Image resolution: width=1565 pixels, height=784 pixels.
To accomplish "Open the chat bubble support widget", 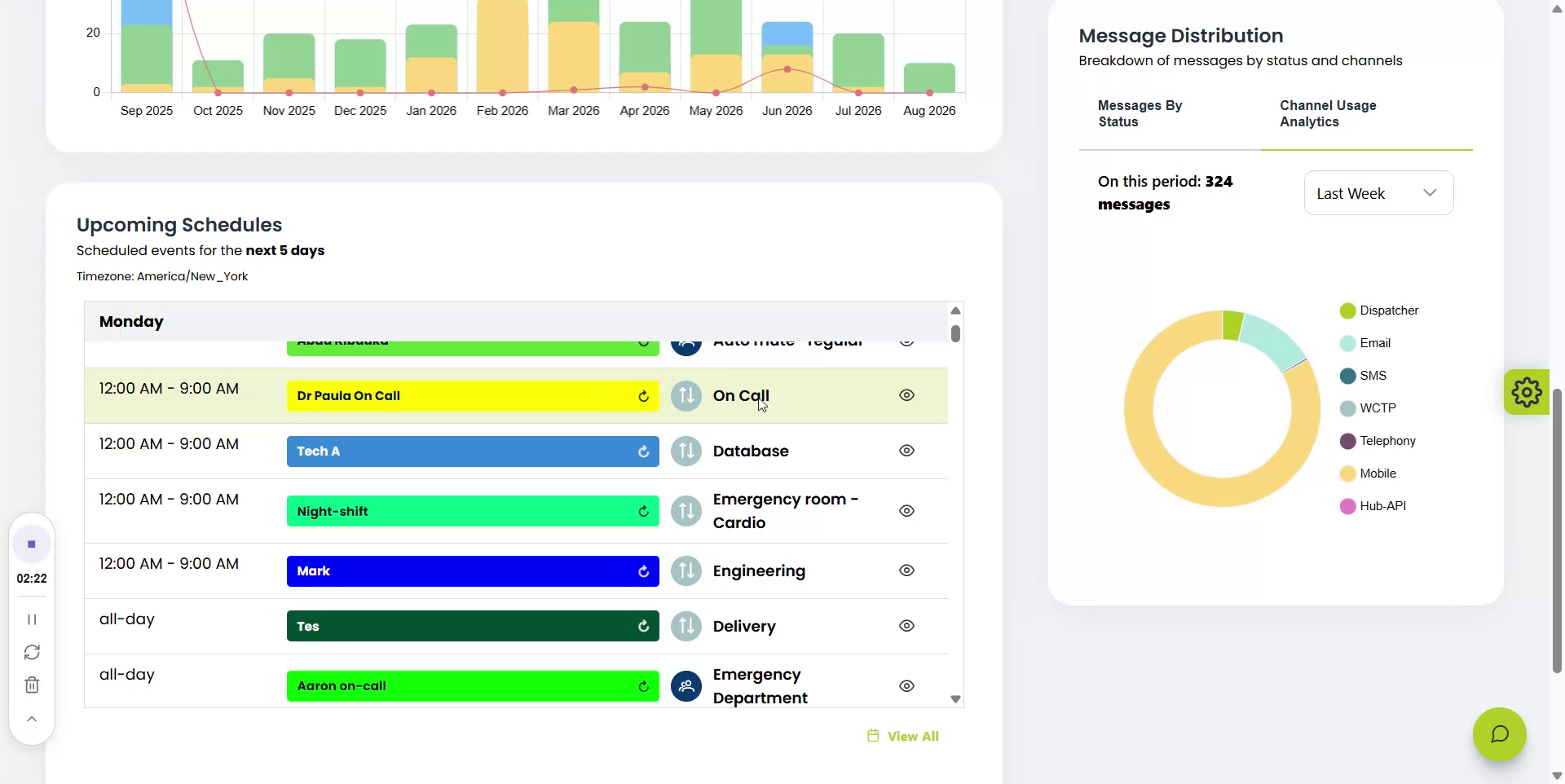I will pyautogui.click(x=1499, y=734).
